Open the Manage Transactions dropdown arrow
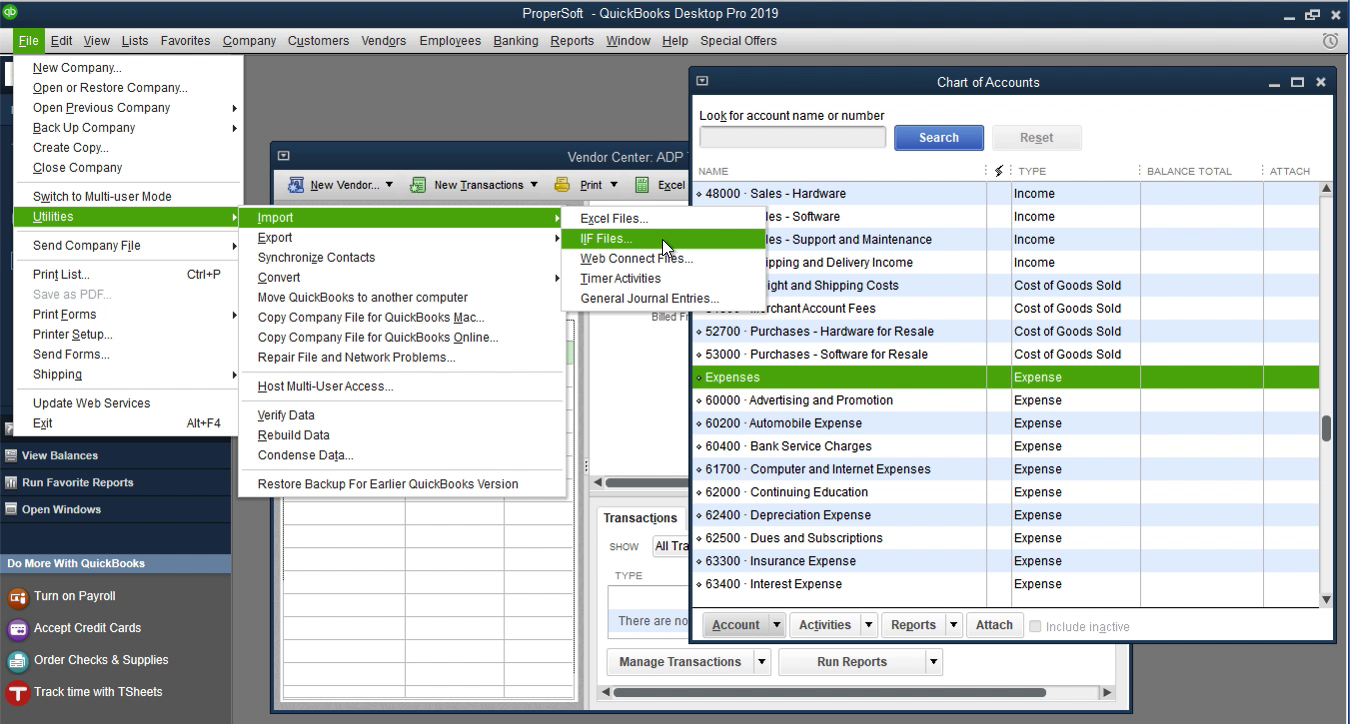The width and height of the screenshot is (1350, 724). point(762,662)
